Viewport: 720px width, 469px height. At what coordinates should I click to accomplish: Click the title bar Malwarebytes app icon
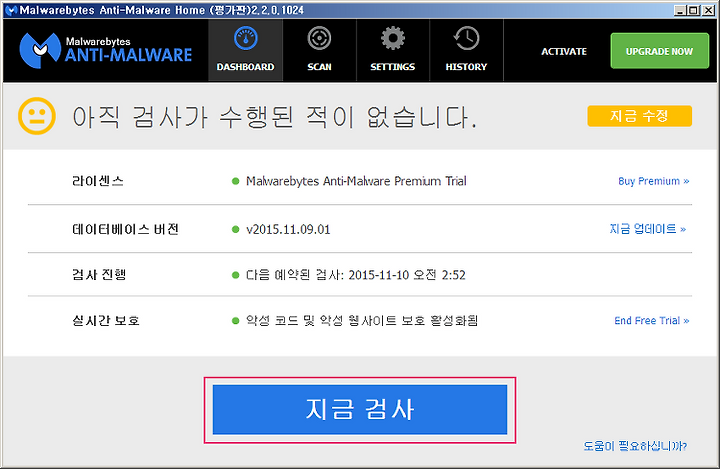[11, 10]
